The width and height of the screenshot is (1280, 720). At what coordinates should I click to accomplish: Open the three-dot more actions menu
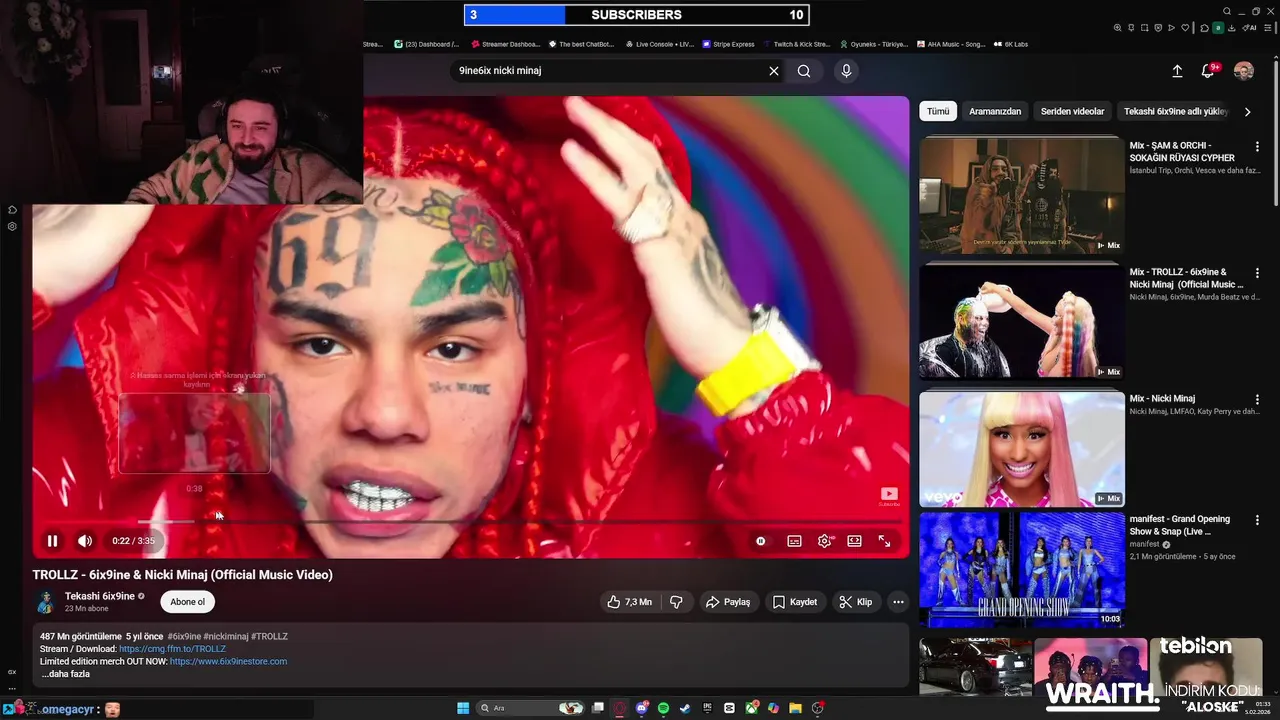pos(898,602)
